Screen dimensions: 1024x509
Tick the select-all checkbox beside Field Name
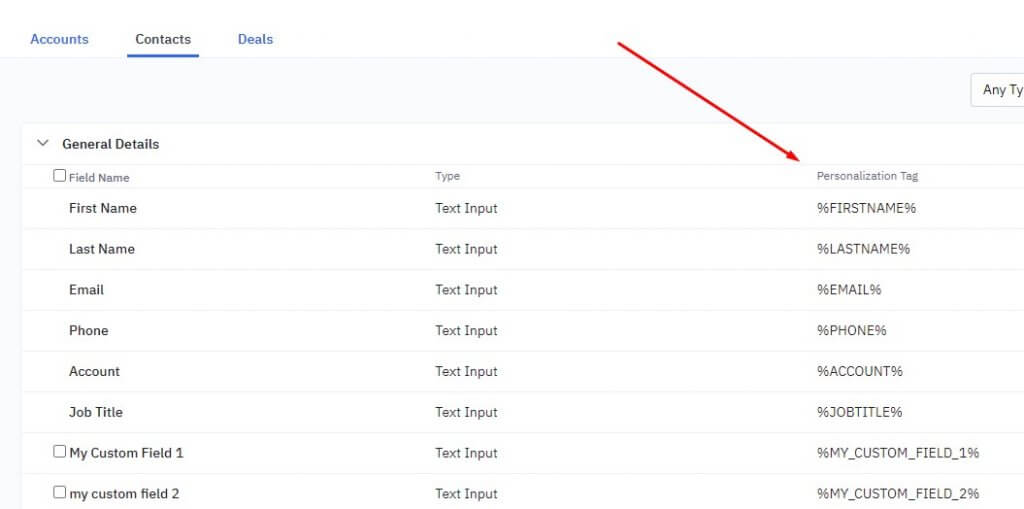click(60, 176)
